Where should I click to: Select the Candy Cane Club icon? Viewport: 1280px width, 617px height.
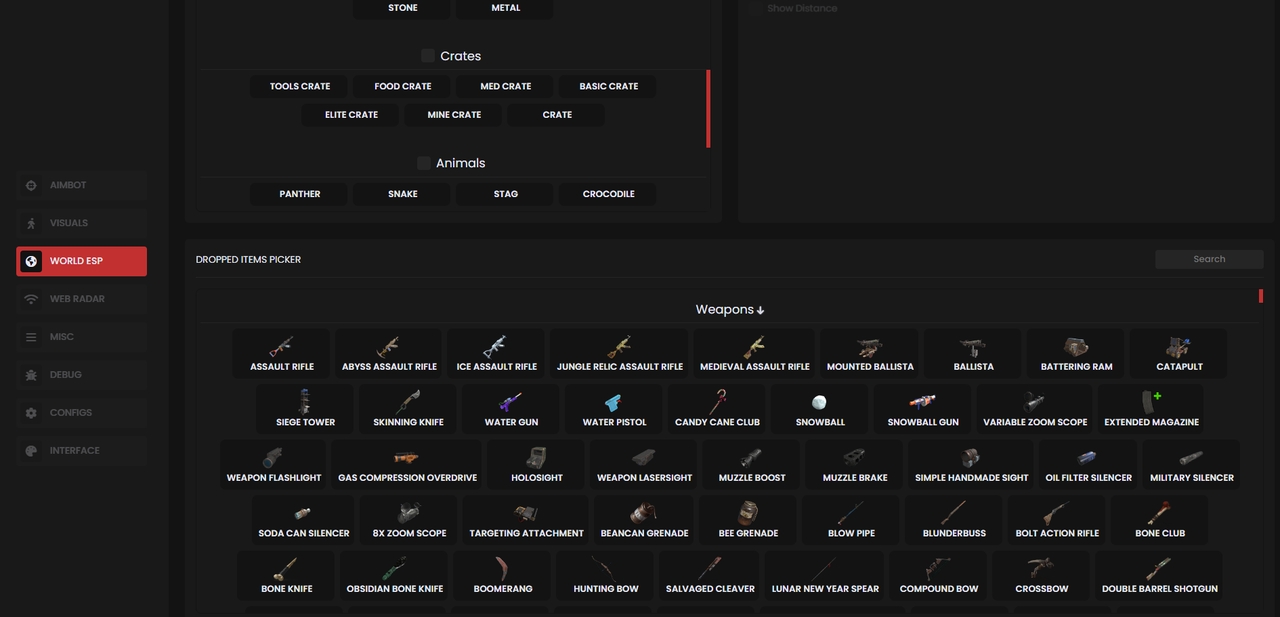tap(717, 403)
